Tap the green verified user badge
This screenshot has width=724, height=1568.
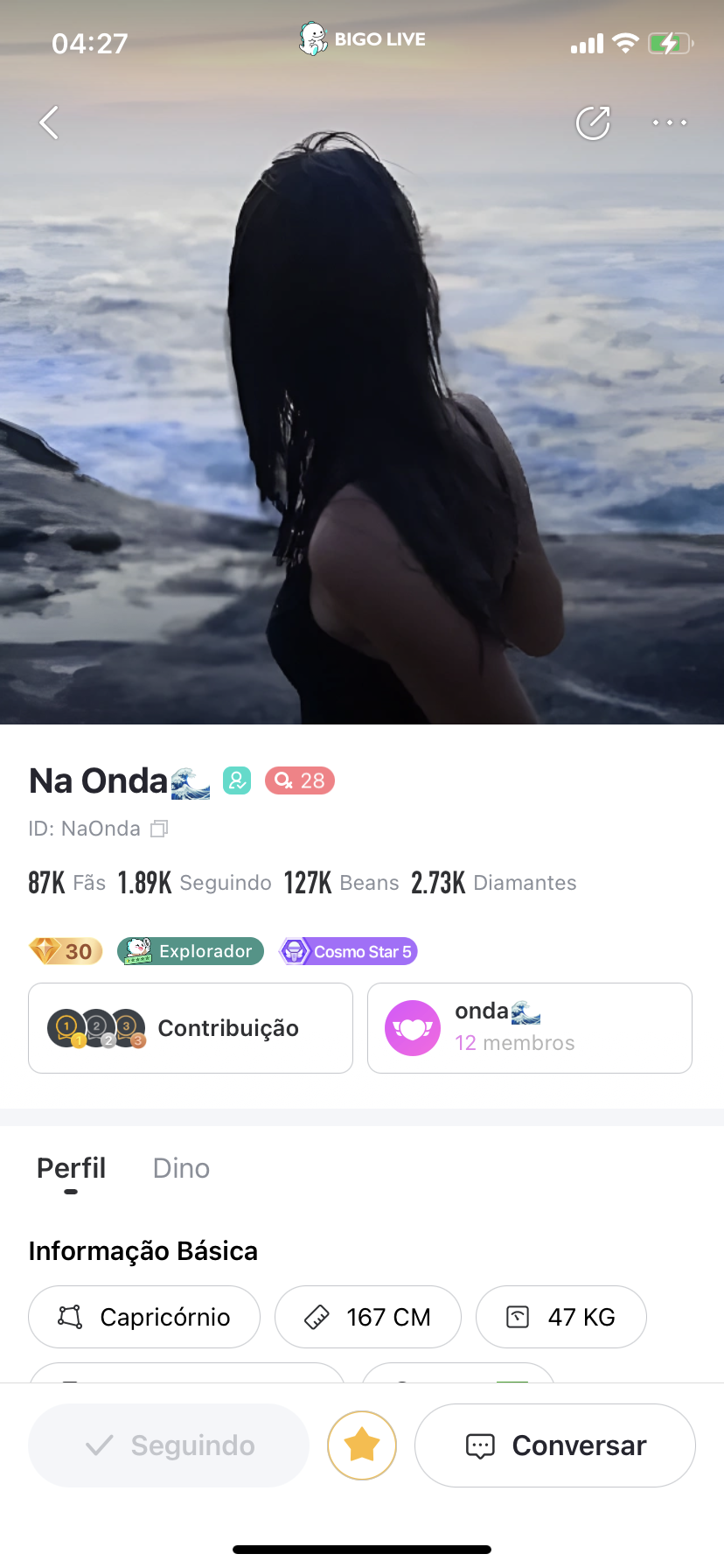(x=237, y=780)
